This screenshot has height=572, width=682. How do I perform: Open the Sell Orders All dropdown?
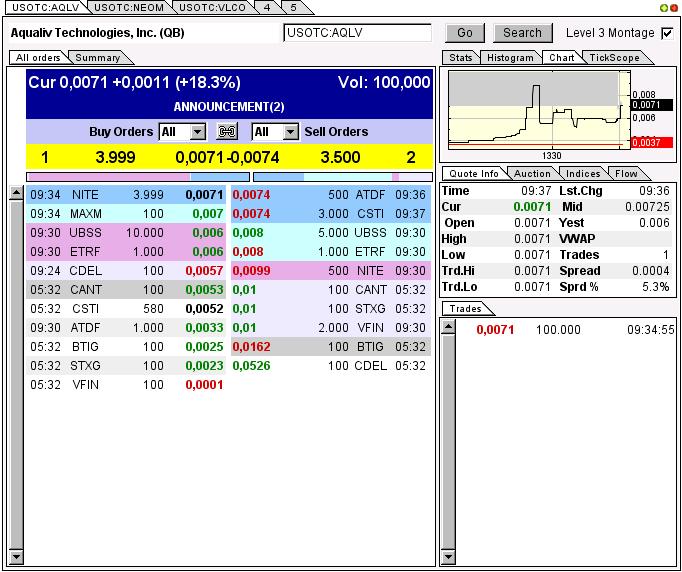point(275,131)
